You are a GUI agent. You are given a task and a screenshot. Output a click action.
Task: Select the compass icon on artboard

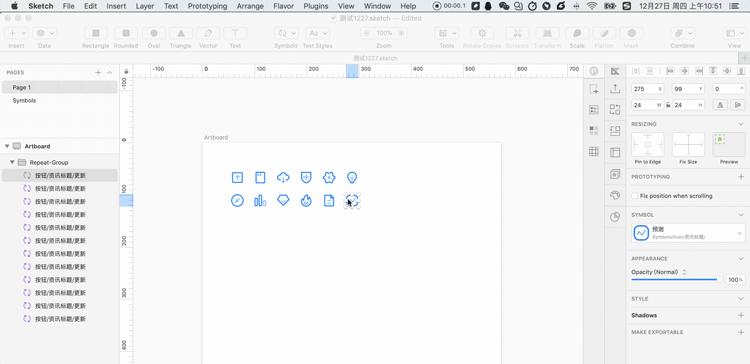click(x=237, y=200)
